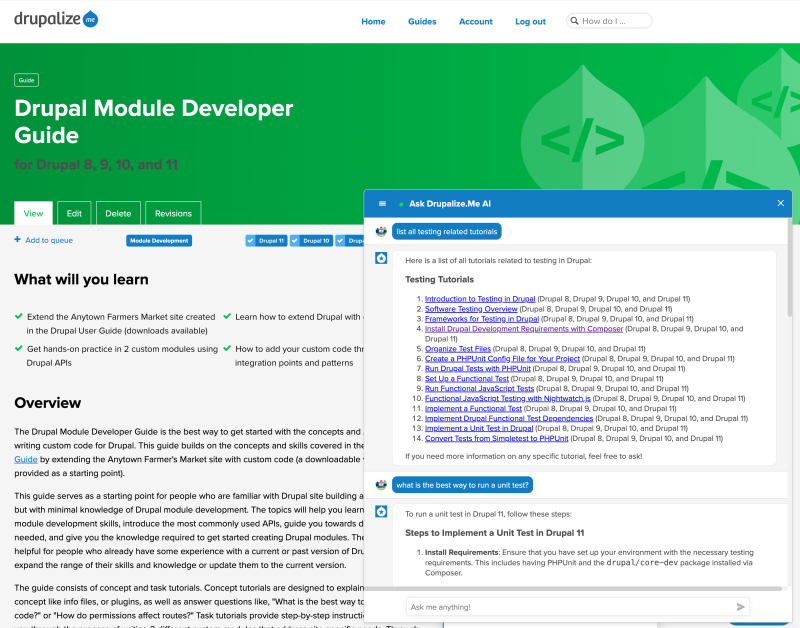Open 'Implement Drupal Functional Test Dependencies' link
800x628 pixels.
[509, 418]
